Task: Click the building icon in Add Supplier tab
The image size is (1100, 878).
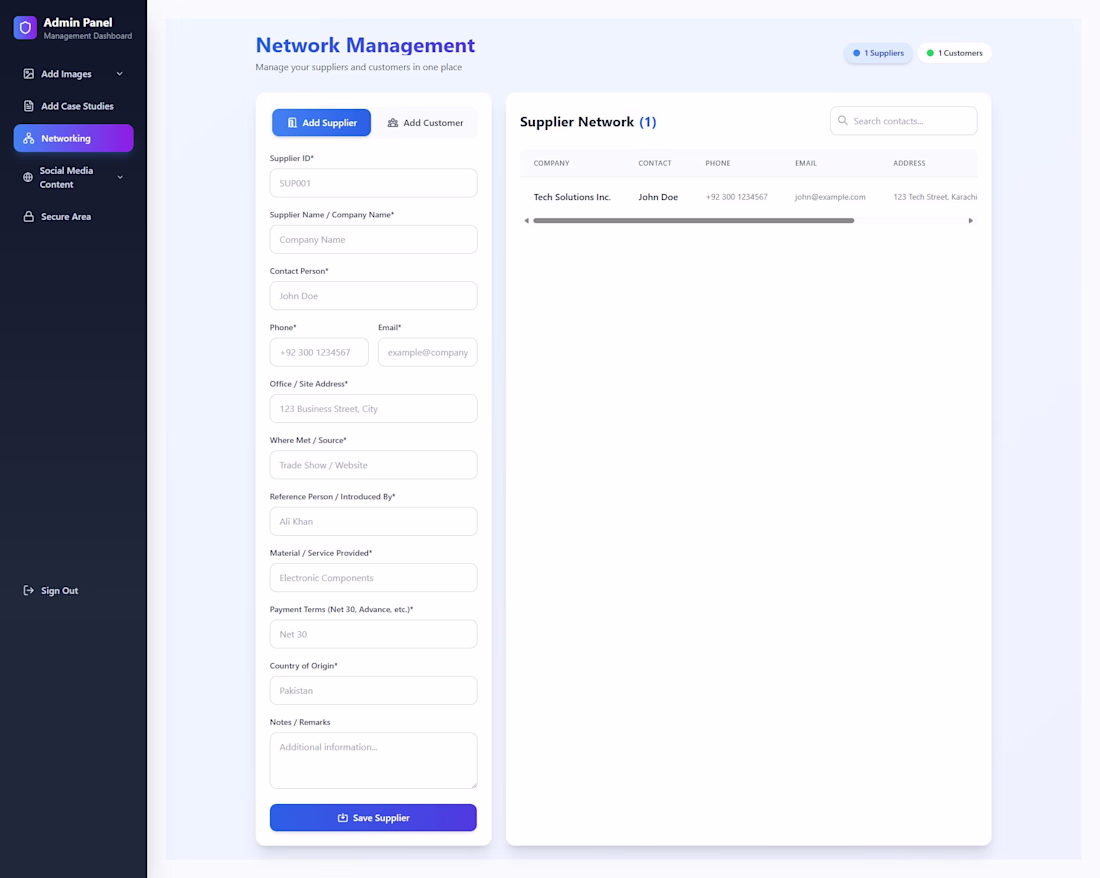Action: click(x=292, y=123)
